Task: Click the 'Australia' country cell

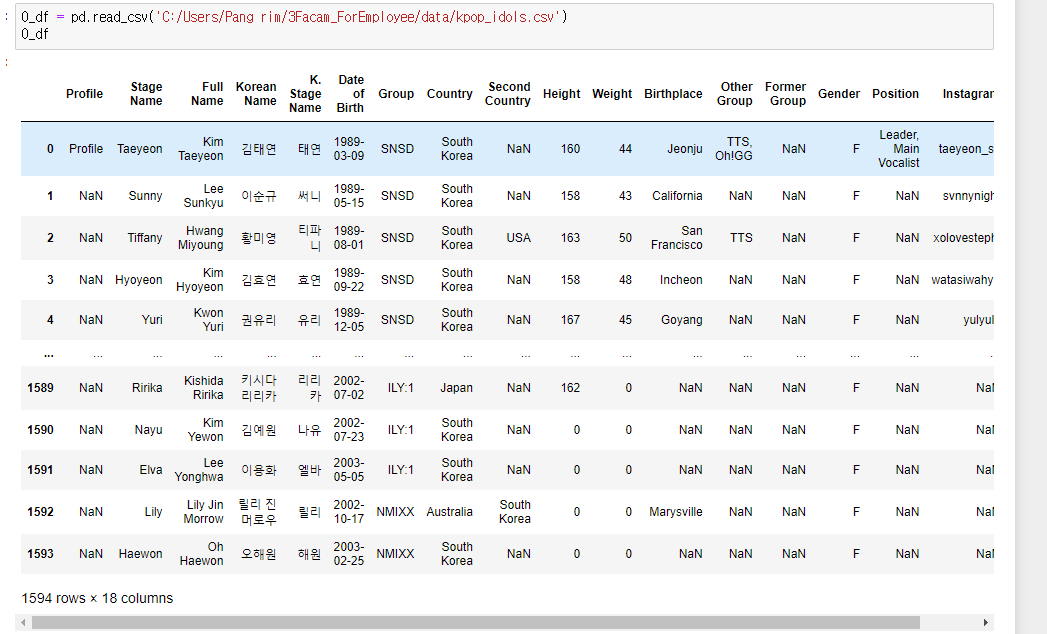Action: pyautogui.click(x=449, y=512)
